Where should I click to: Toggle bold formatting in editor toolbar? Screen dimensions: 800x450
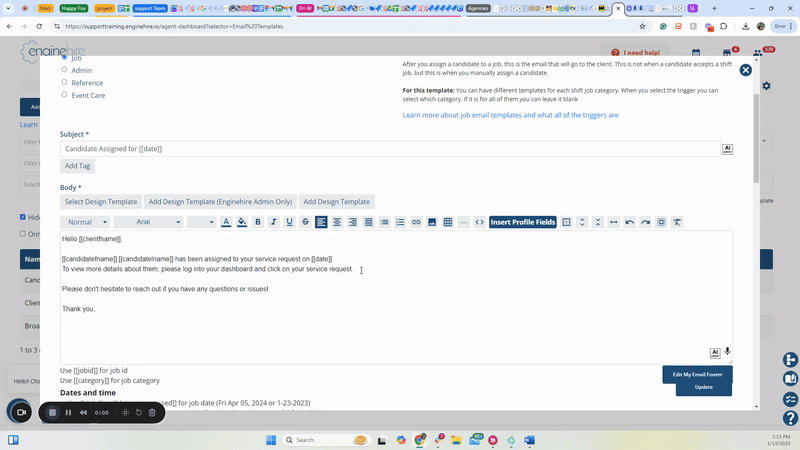point(258,222)
